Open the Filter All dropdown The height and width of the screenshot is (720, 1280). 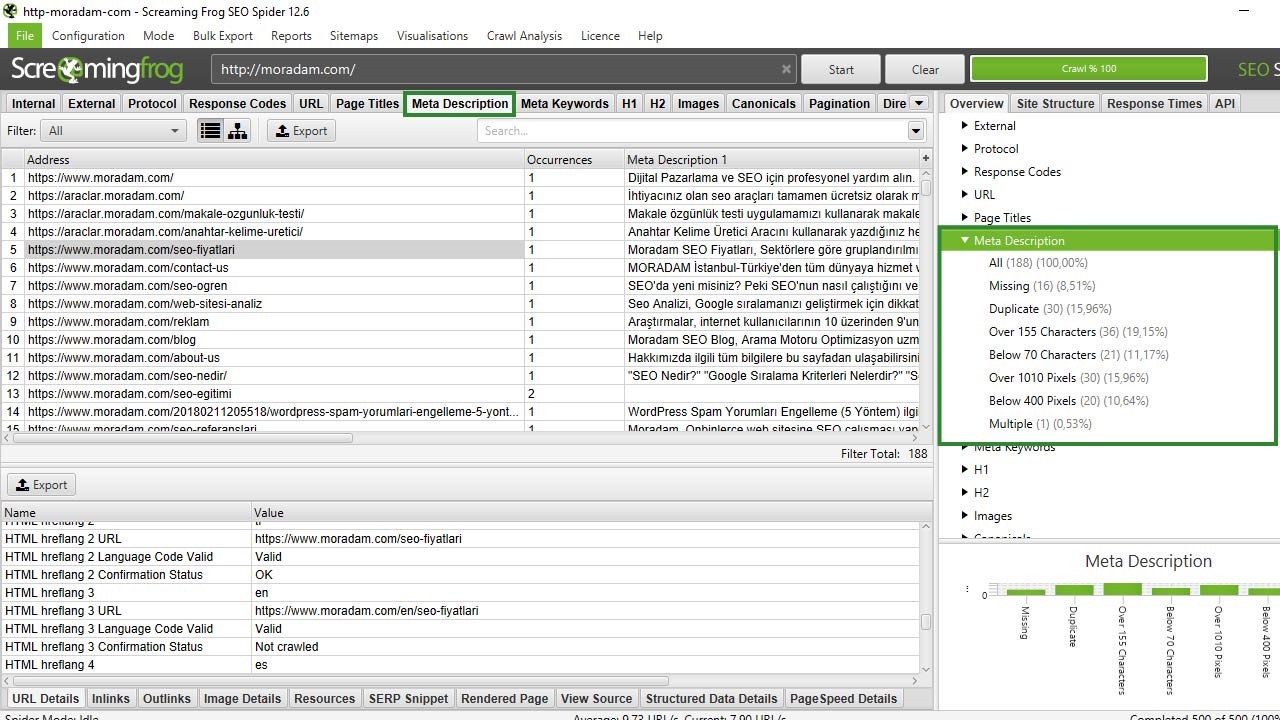[x=114, y=131]
